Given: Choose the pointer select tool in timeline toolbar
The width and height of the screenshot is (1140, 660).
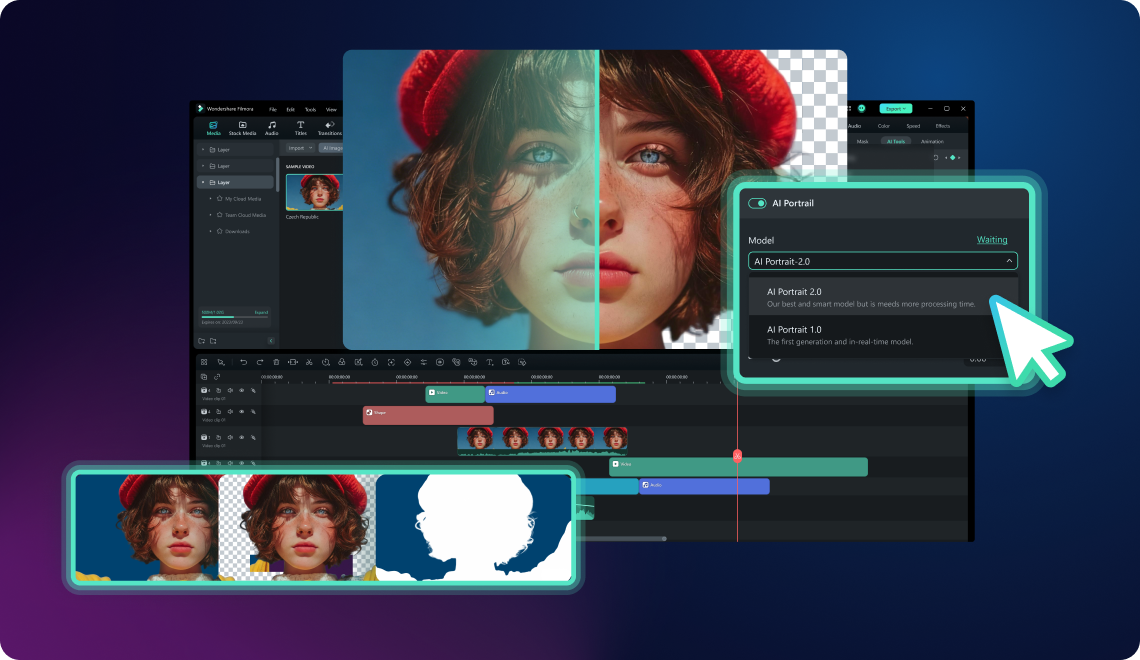Looking at the screenshot, I should [221, 362].
